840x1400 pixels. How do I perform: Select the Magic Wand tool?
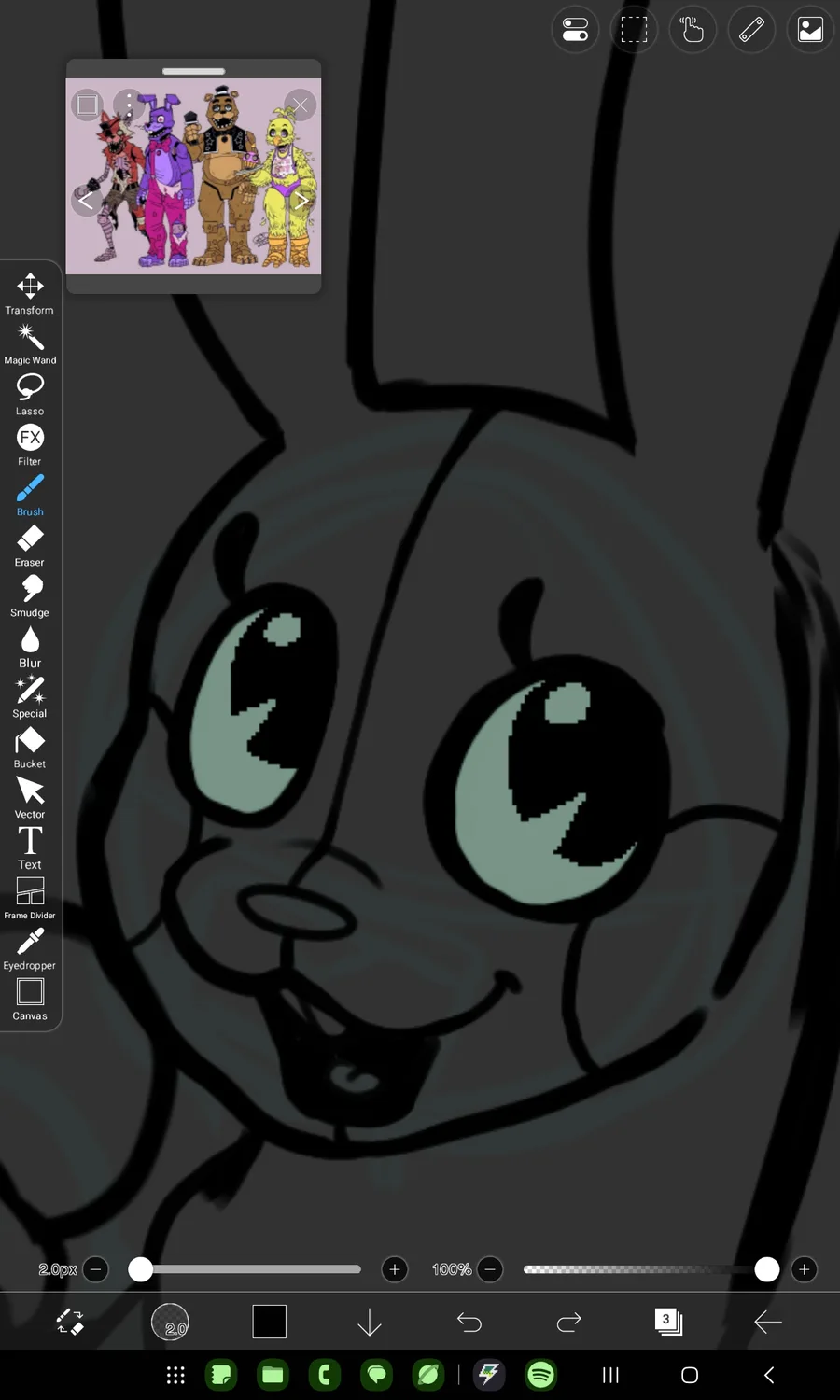[x=30, y=343]
